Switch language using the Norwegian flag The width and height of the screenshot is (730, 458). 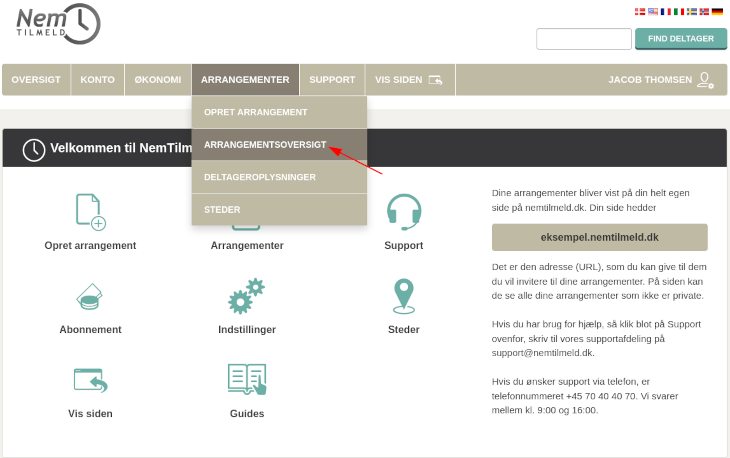point(704,12)
